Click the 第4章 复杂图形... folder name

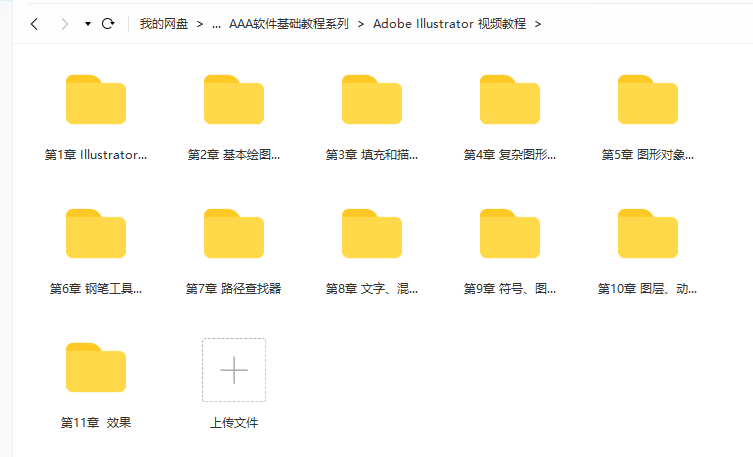tap(510, 155)
